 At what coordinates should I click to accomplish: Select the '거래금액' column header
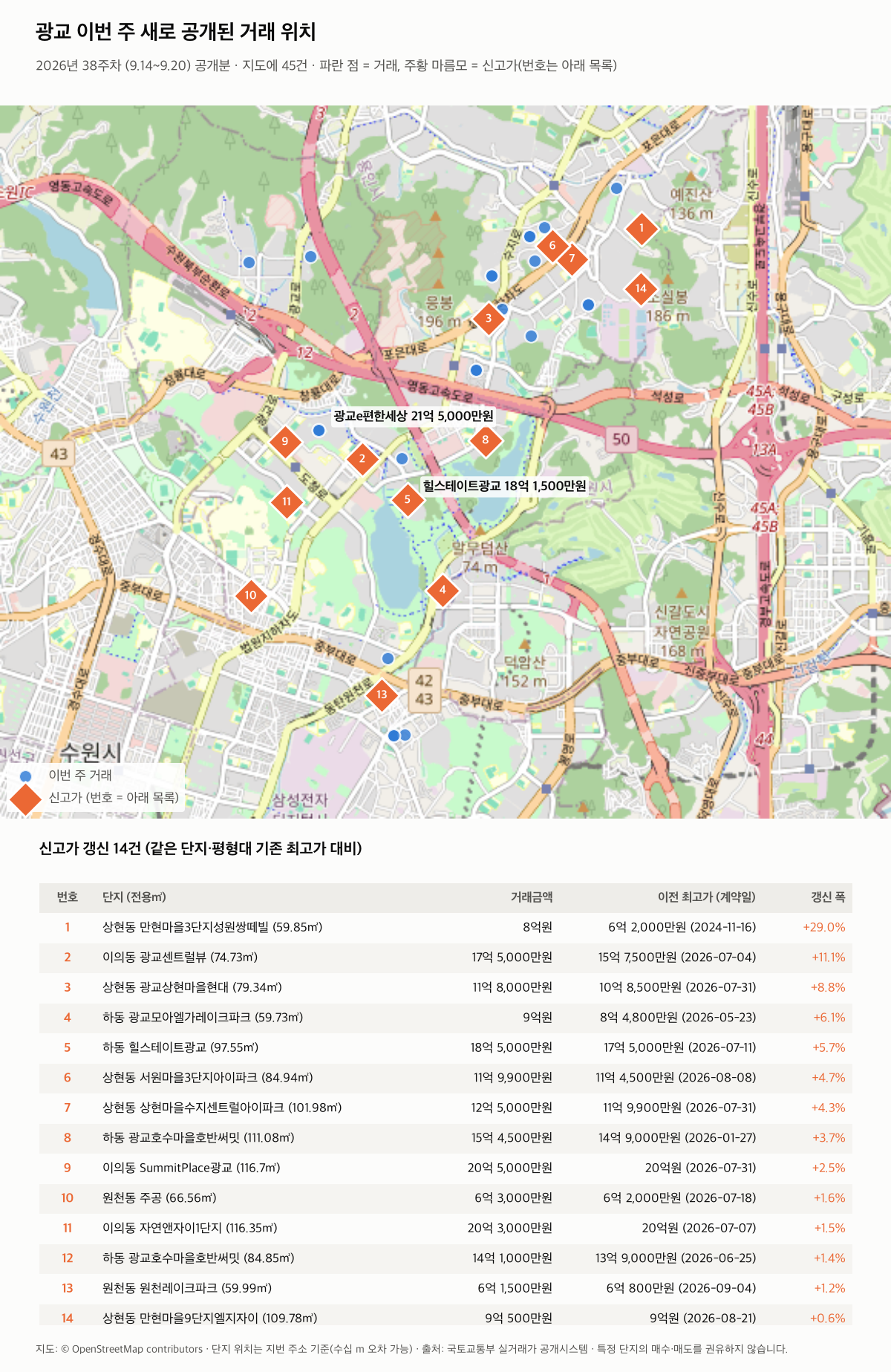click(532, 897)
